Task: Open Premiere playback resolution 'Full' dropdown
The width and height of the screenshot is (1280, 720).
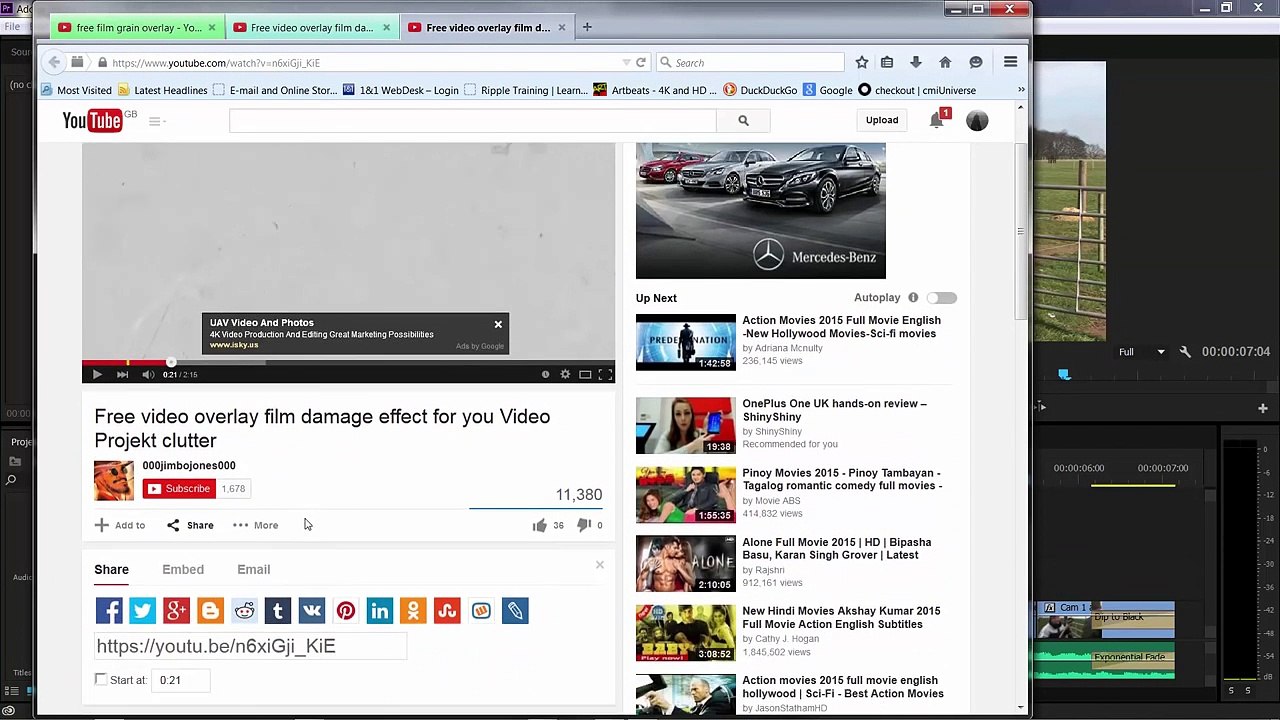Action: click(1141, 352)
